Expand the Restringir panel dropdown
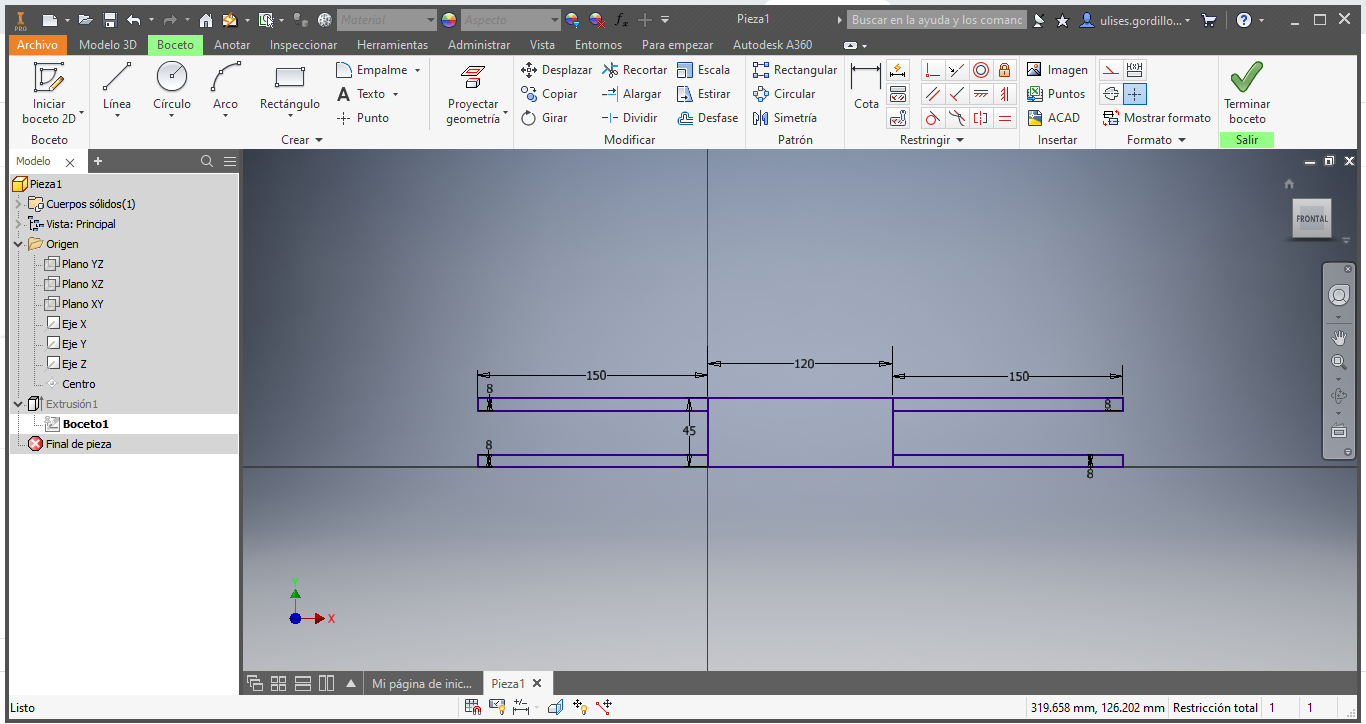1366x724 pixels. 932,140
